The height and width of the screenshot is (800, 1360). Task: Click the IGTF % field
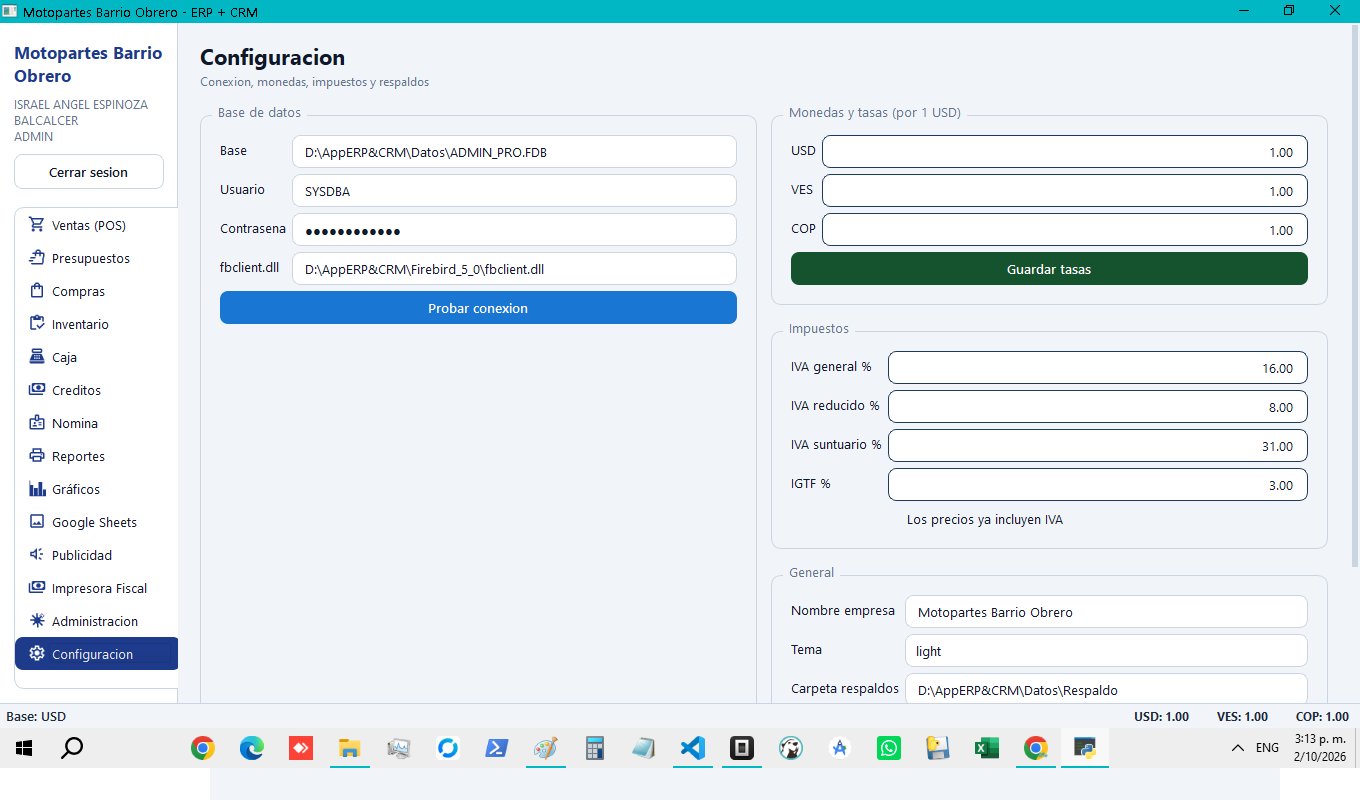[1098, 485]
